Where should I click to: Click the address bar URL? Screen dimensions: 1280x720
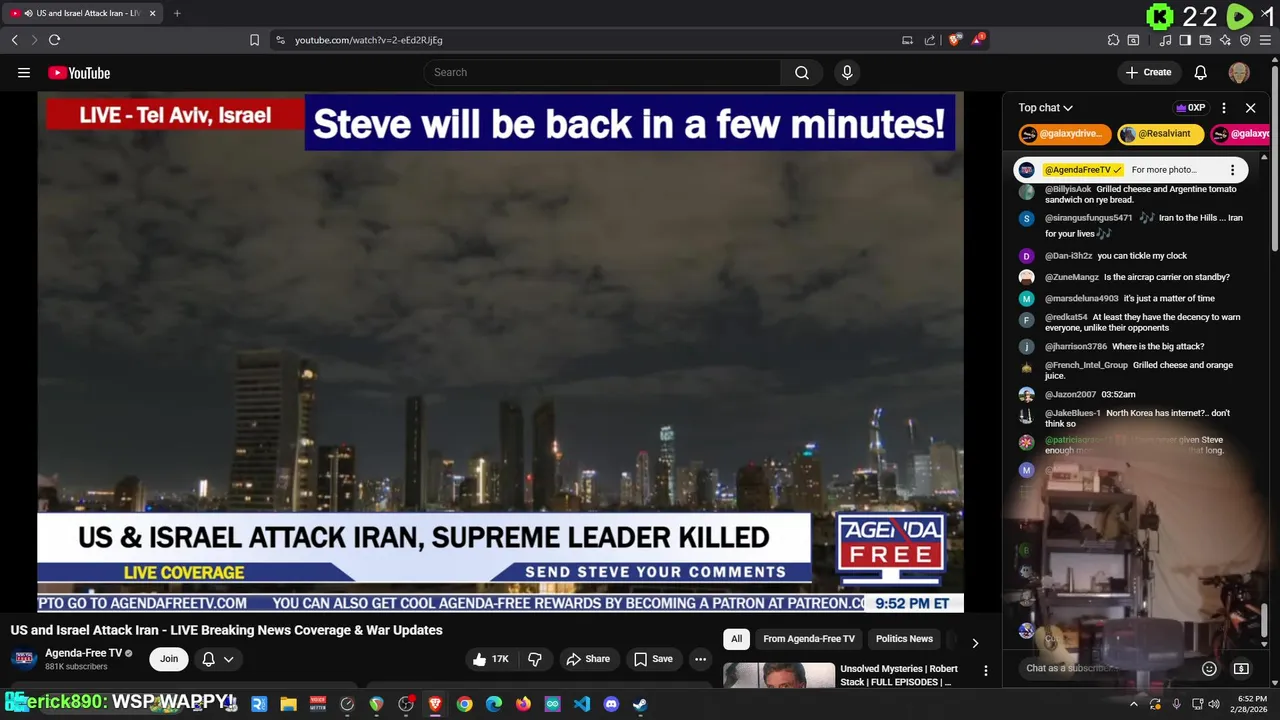coord(369,40)
